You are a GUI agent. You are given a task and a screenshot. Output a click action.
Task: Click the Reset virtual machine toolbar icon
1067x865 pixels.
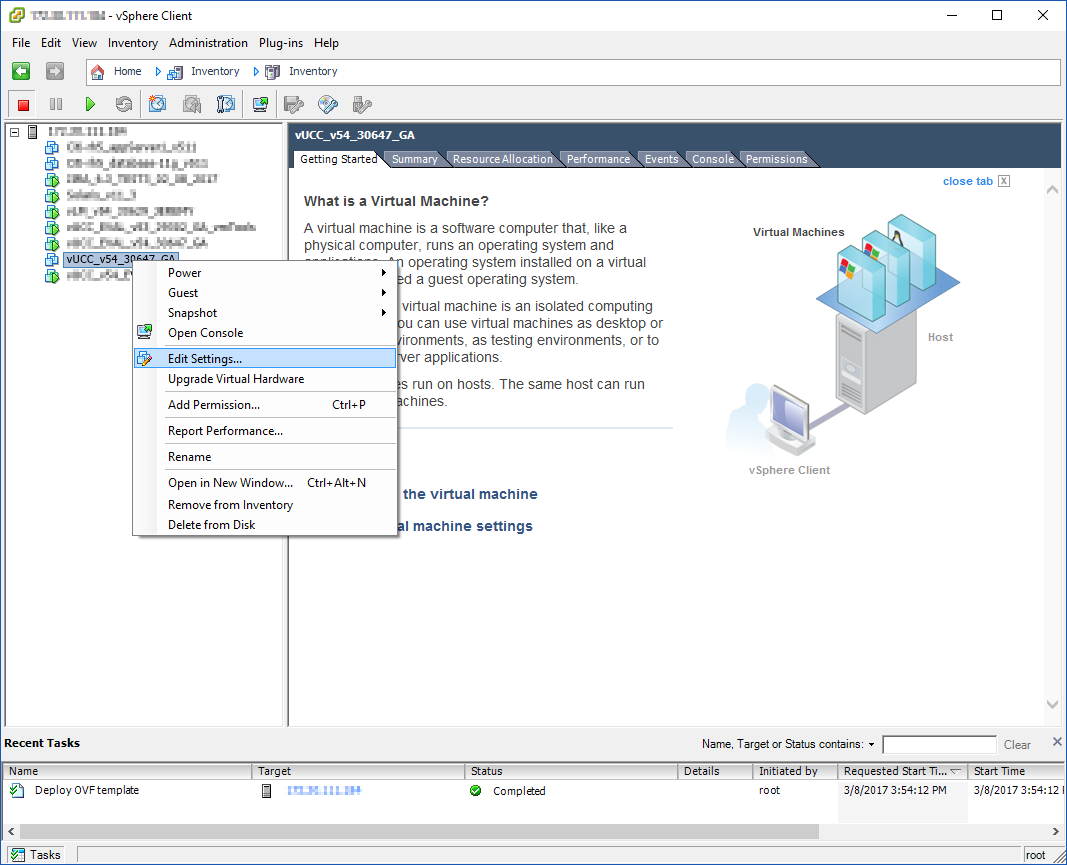click(x=123, y=105)
